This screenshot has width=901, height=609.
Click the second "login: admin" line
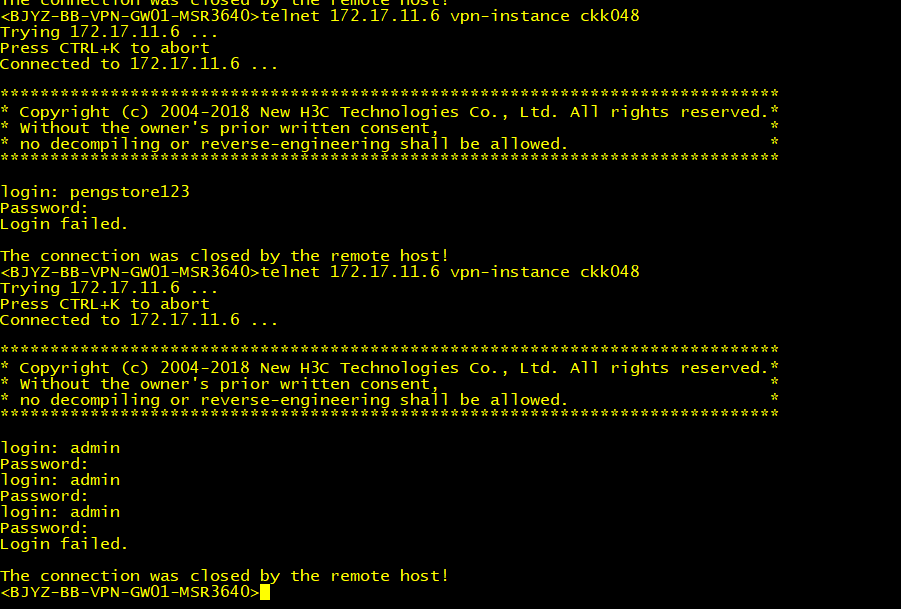tap(60, 480)
